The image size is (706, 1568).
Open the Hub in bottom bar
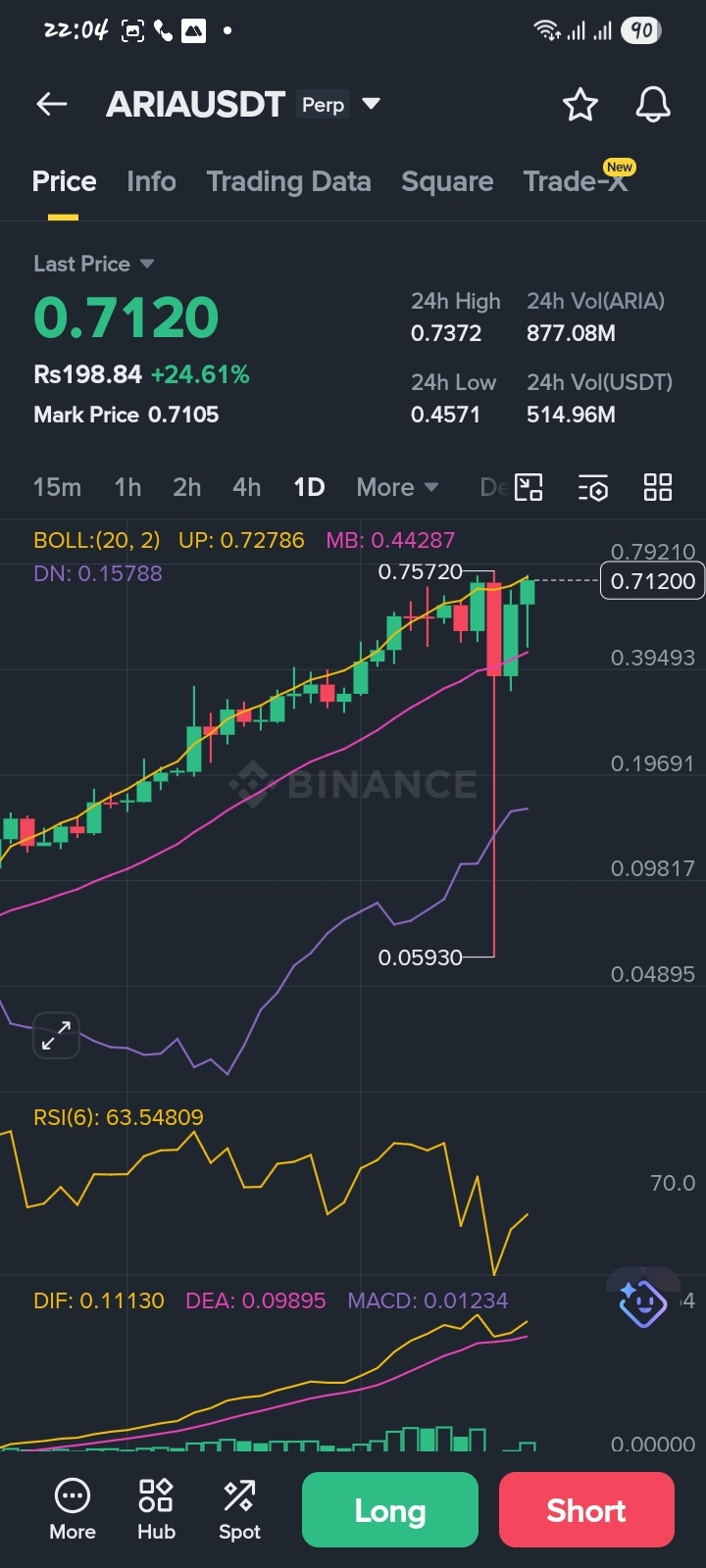pyautogui.click(x=156, y=1510)
